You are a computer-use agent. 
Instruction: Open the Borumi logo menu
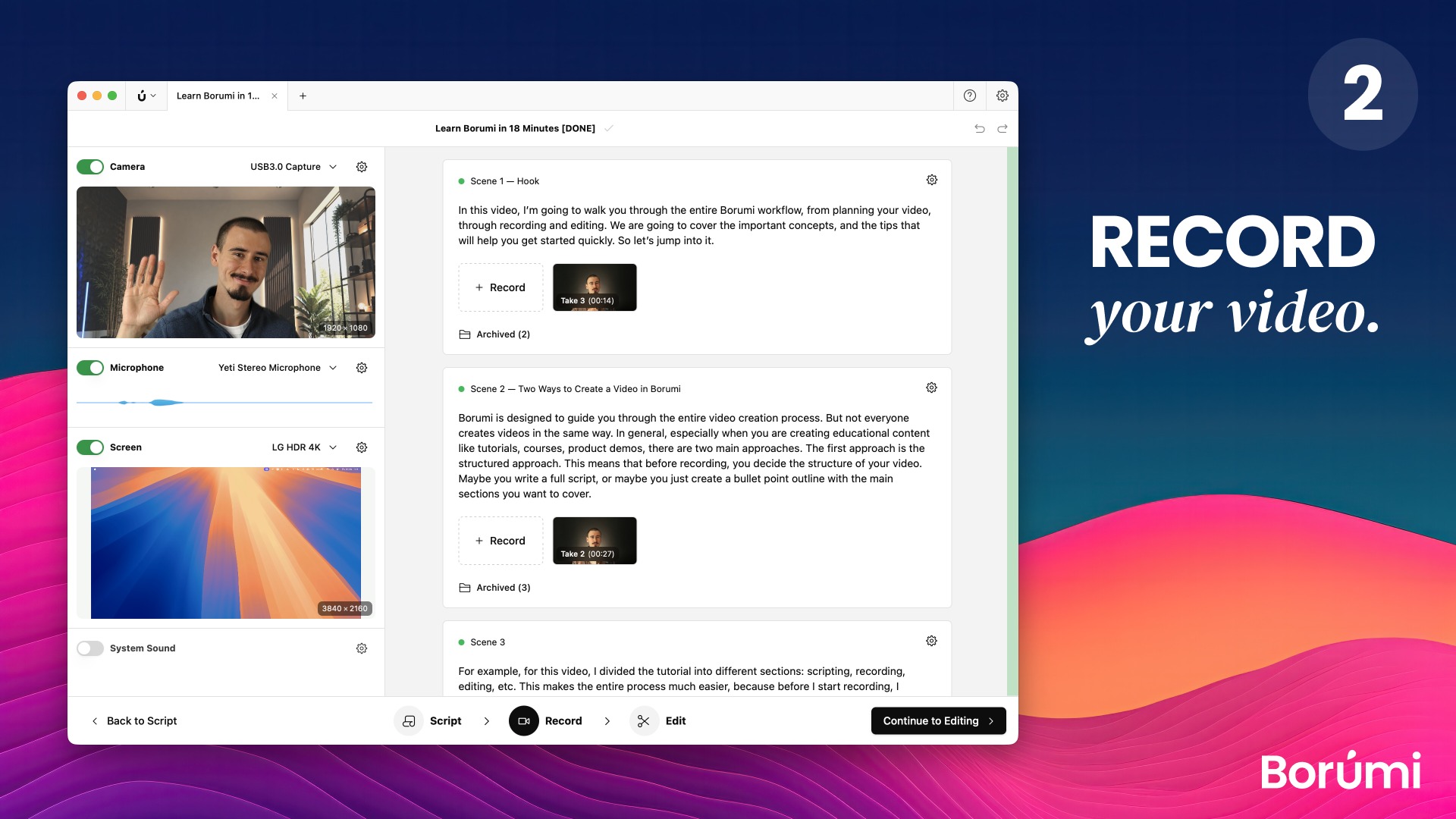146,96
